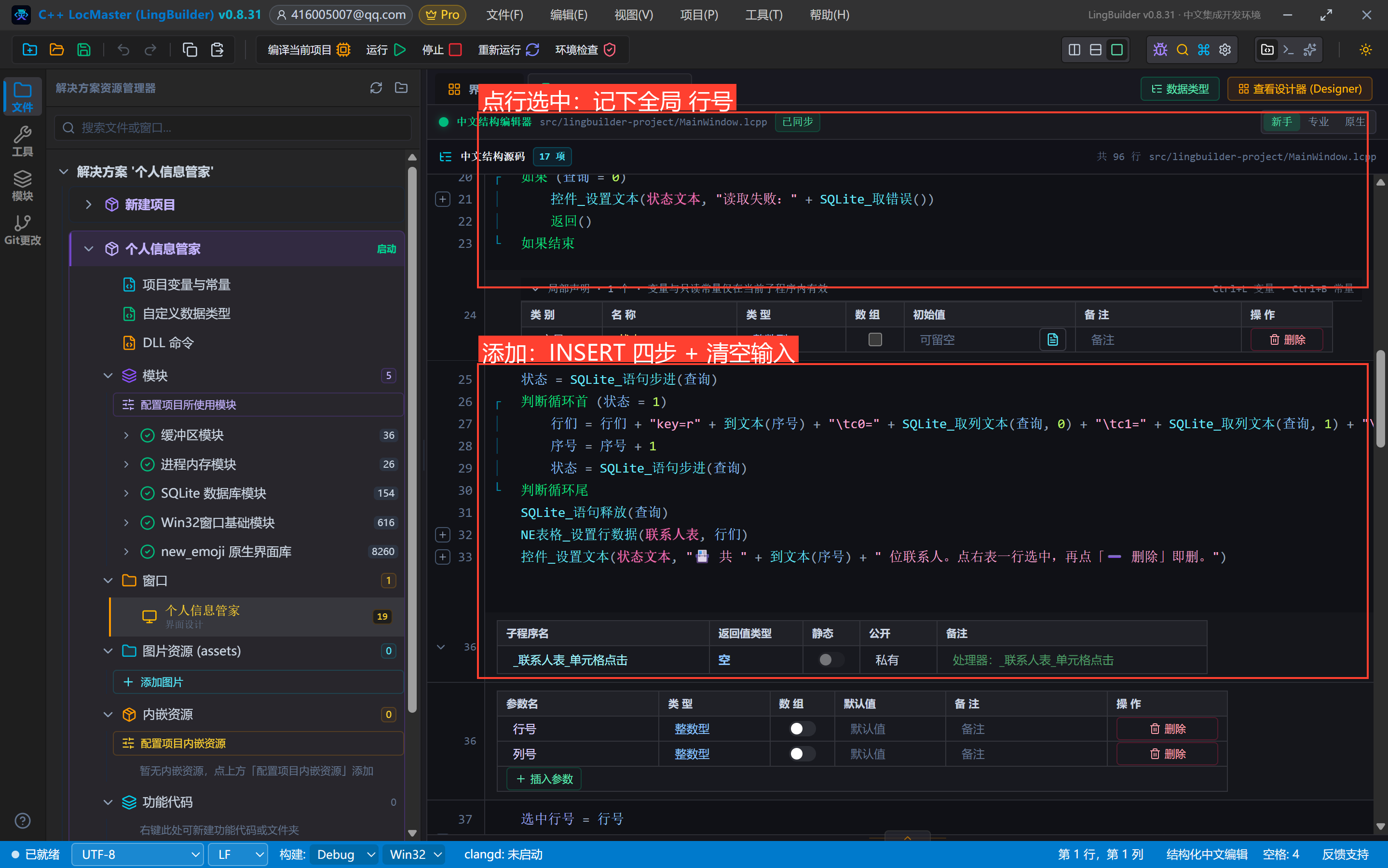1388x868 pixels.
Task: Open the 文件(F) menu
Action: click(504, 15)
